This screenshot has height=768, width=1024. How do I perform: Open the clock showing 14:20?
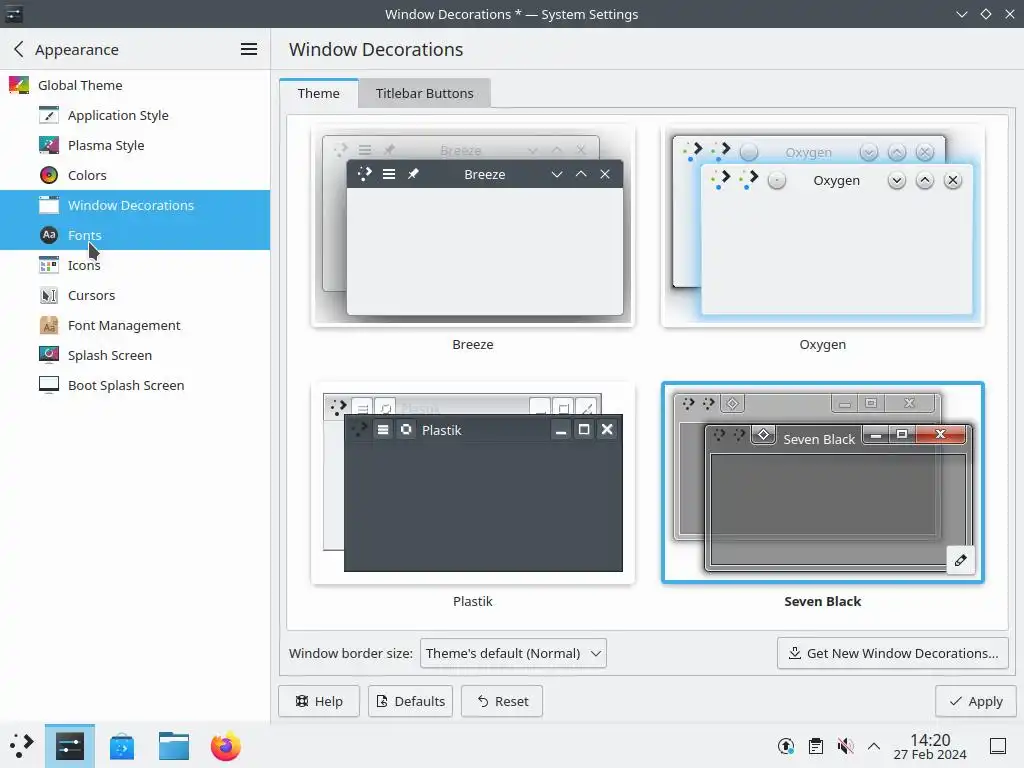coord(930,746)
